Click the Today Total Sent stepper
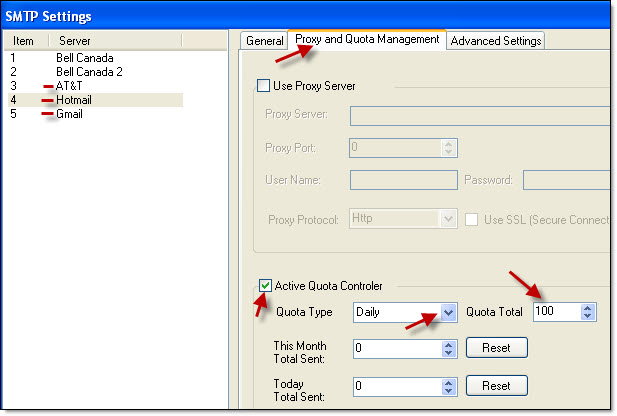 tap(448, 385)
